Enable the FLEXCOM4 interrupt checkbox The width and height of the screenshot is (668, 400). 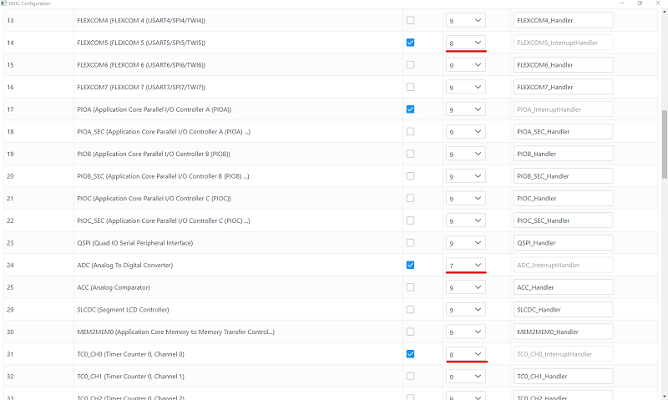410,20
